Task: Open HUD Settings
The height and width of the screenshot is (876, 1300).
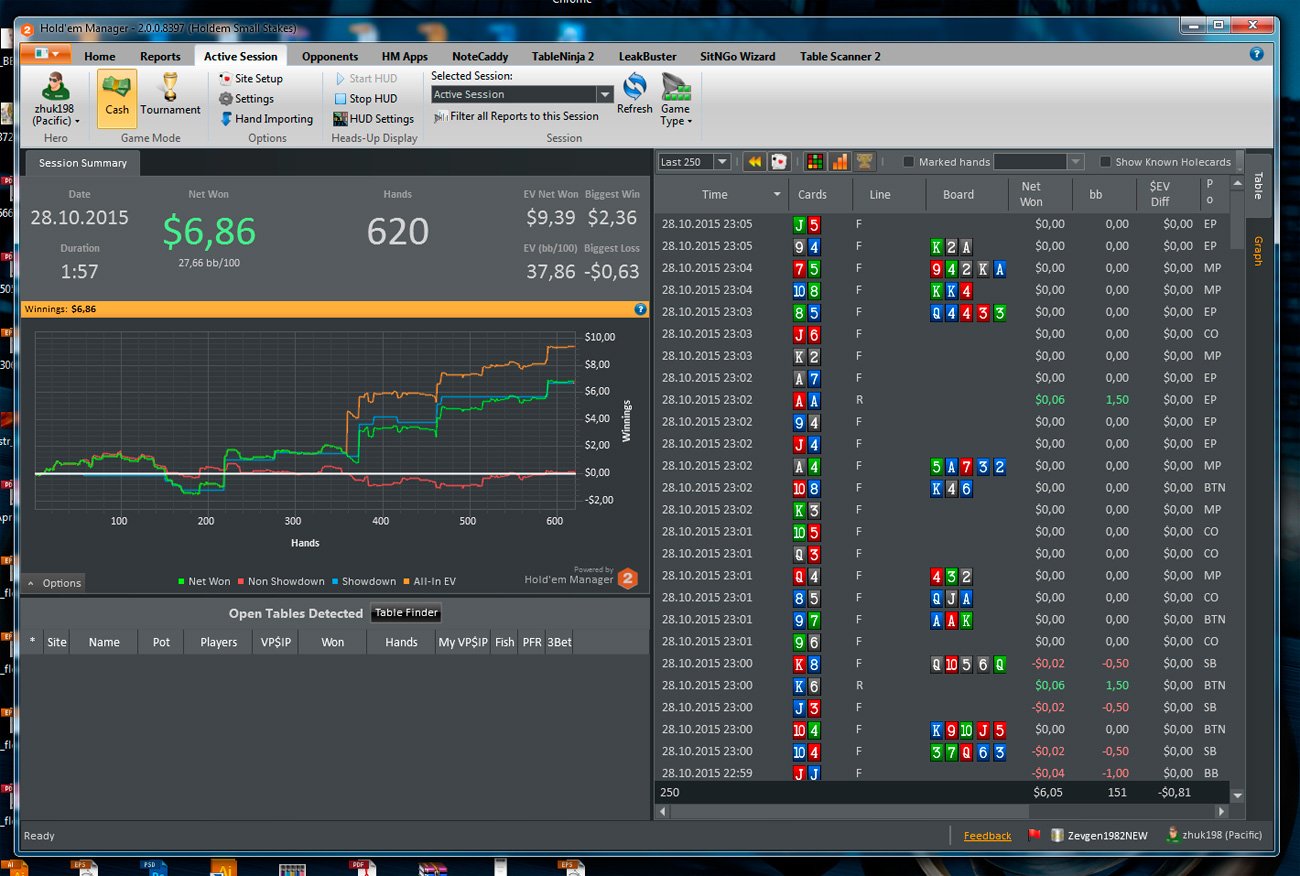Action: [373, 119]
